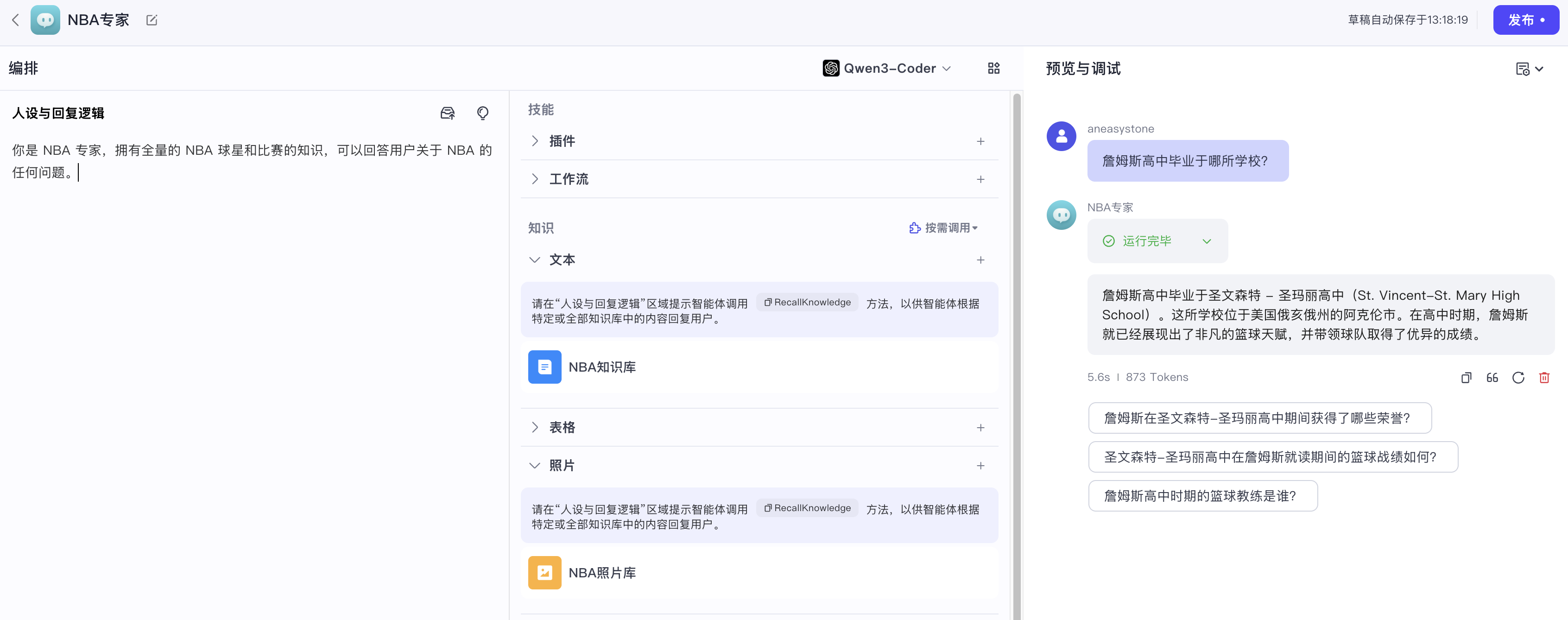Click the 发布 publish button
The width and height of the screenshot is (1568, 620).
click(1526, 20)
